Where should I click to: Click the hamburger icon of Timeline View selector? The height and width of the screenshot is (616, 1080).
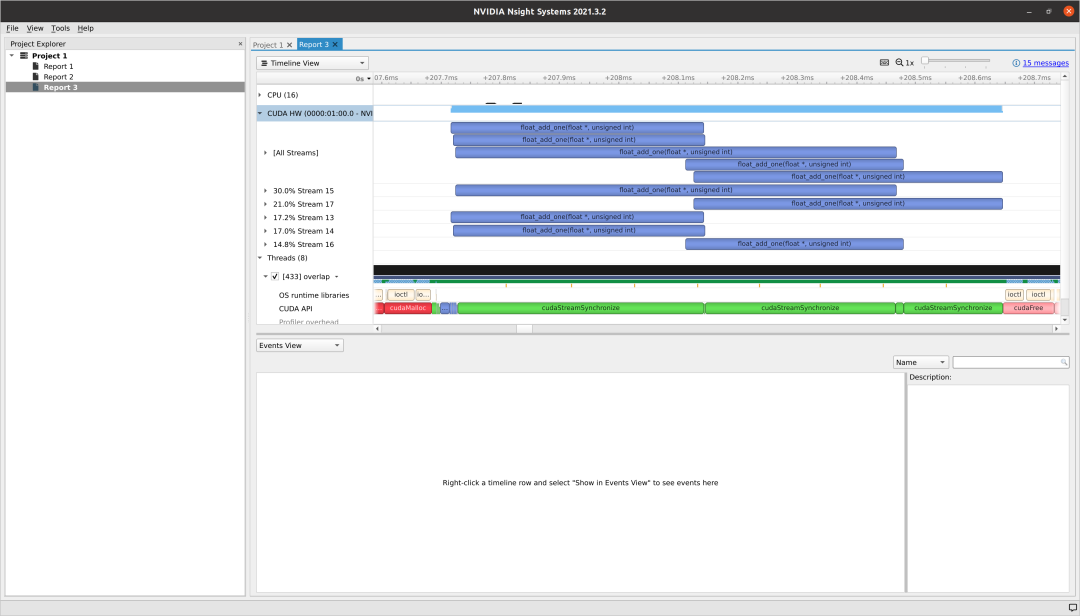pos(264,63)
